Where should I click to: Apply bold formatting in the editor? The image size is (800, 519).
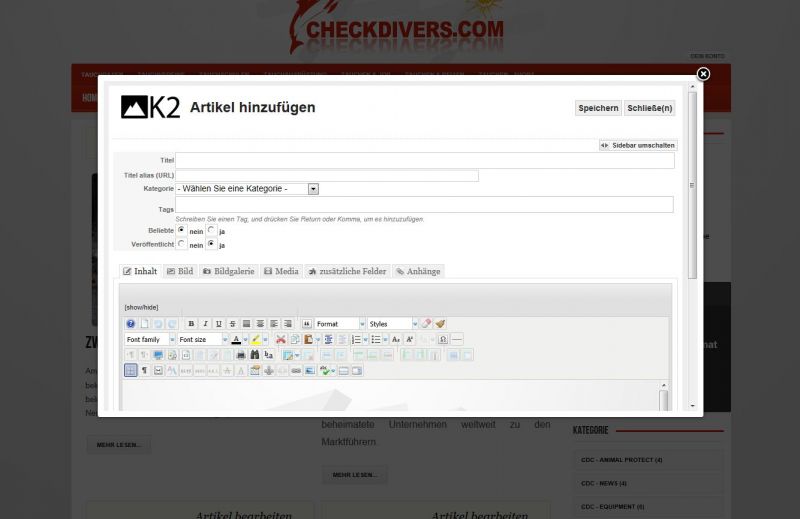point(191,324)
